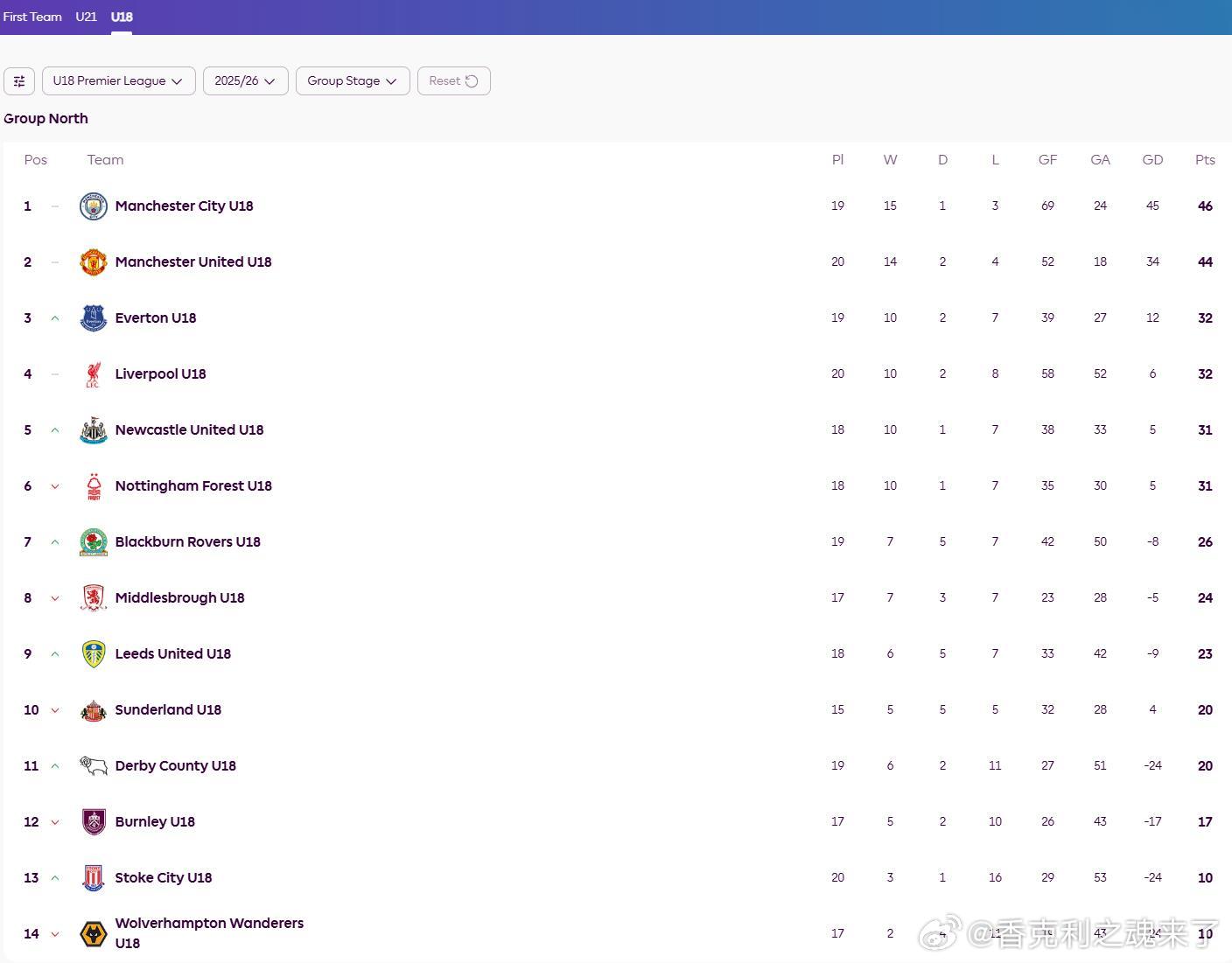Open the Derby County U18 team link

click(176, 766)
